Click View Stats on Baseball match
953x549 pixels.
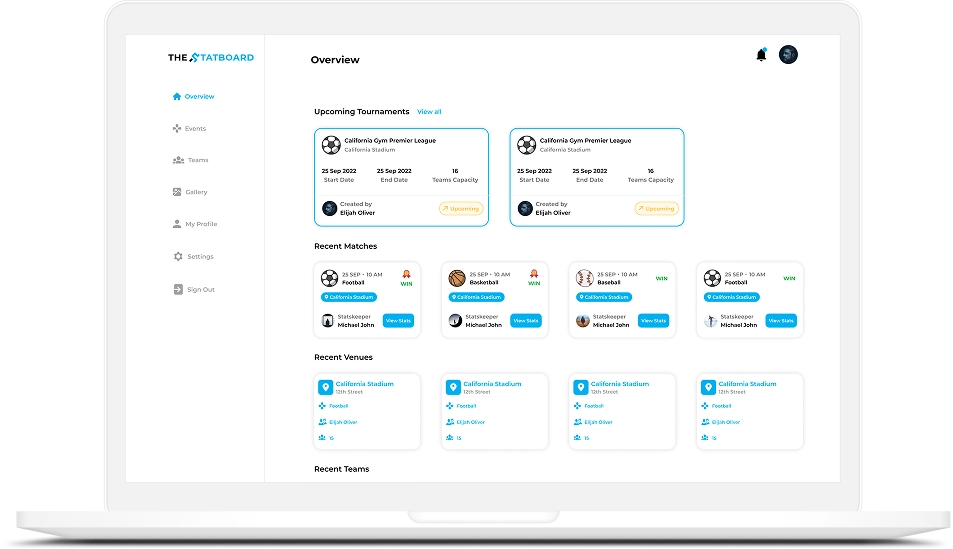(x=653, y=321)
